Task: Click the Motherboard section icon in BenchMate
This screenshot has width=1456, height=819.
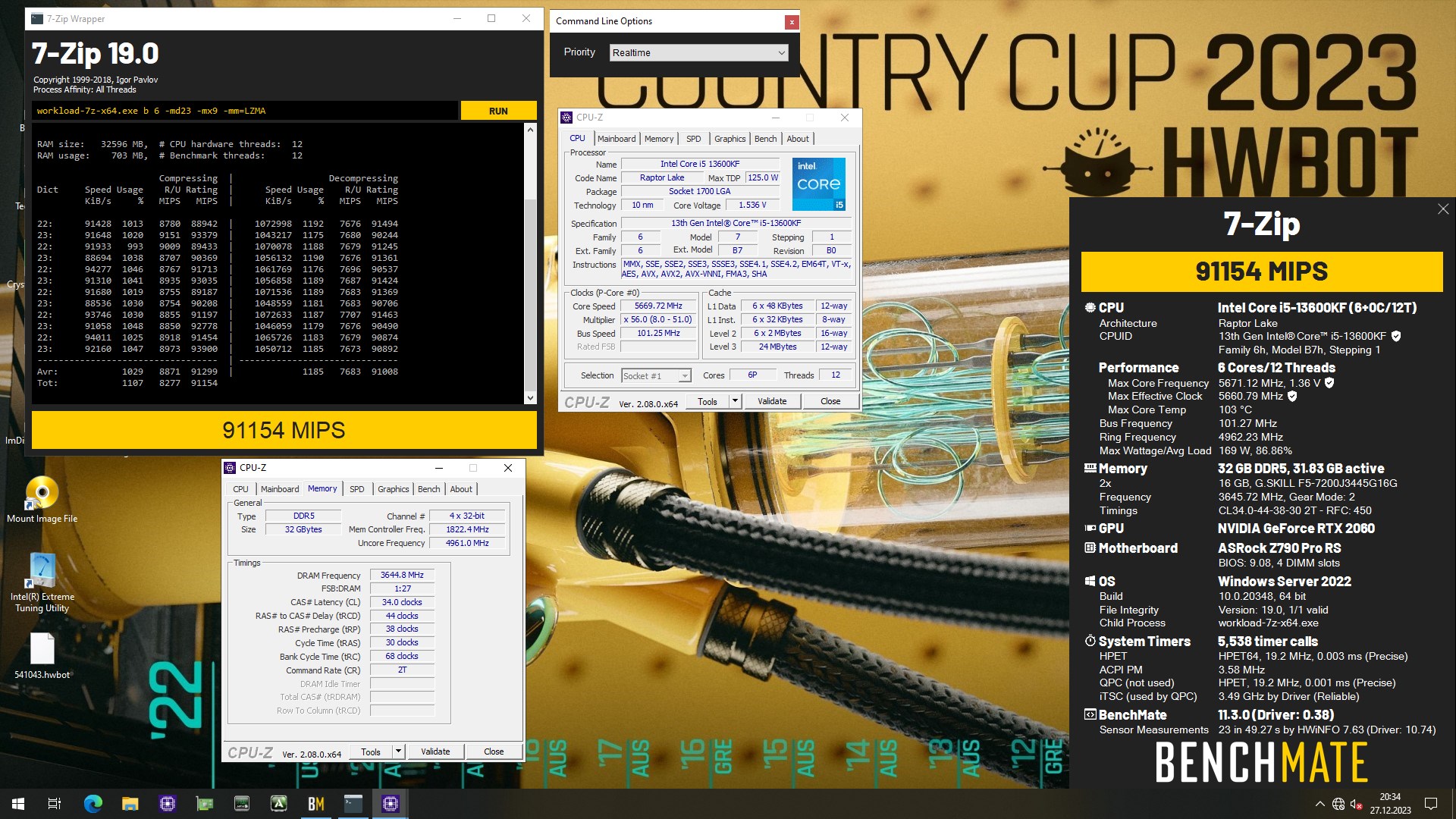Action: click(x=1090, y=548)
